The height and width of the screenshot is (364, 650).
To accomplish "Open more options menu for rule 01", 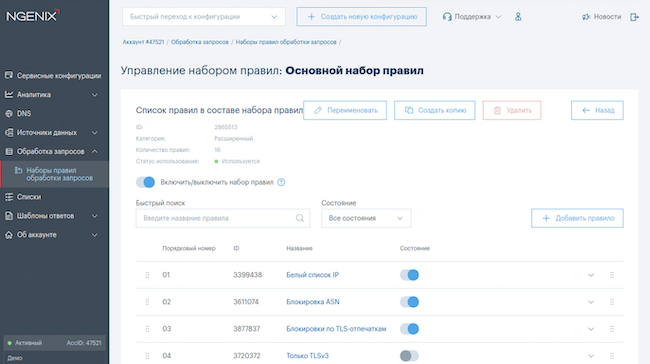I will coord(612,275).
